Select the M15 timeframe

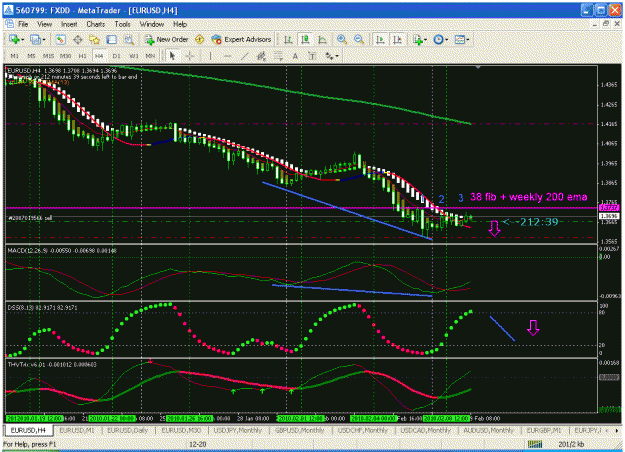(48, 56)
